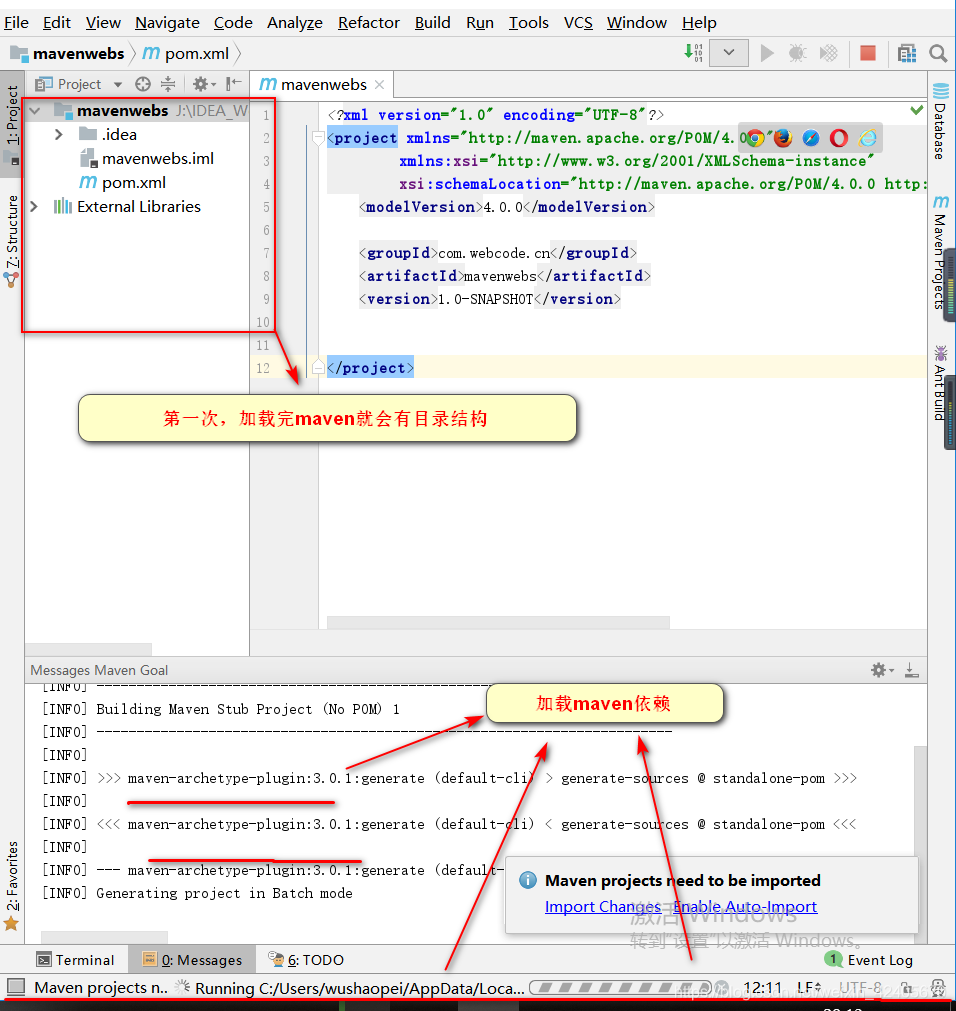Open preview in Opera browser icon

click(x=839, y=138)
